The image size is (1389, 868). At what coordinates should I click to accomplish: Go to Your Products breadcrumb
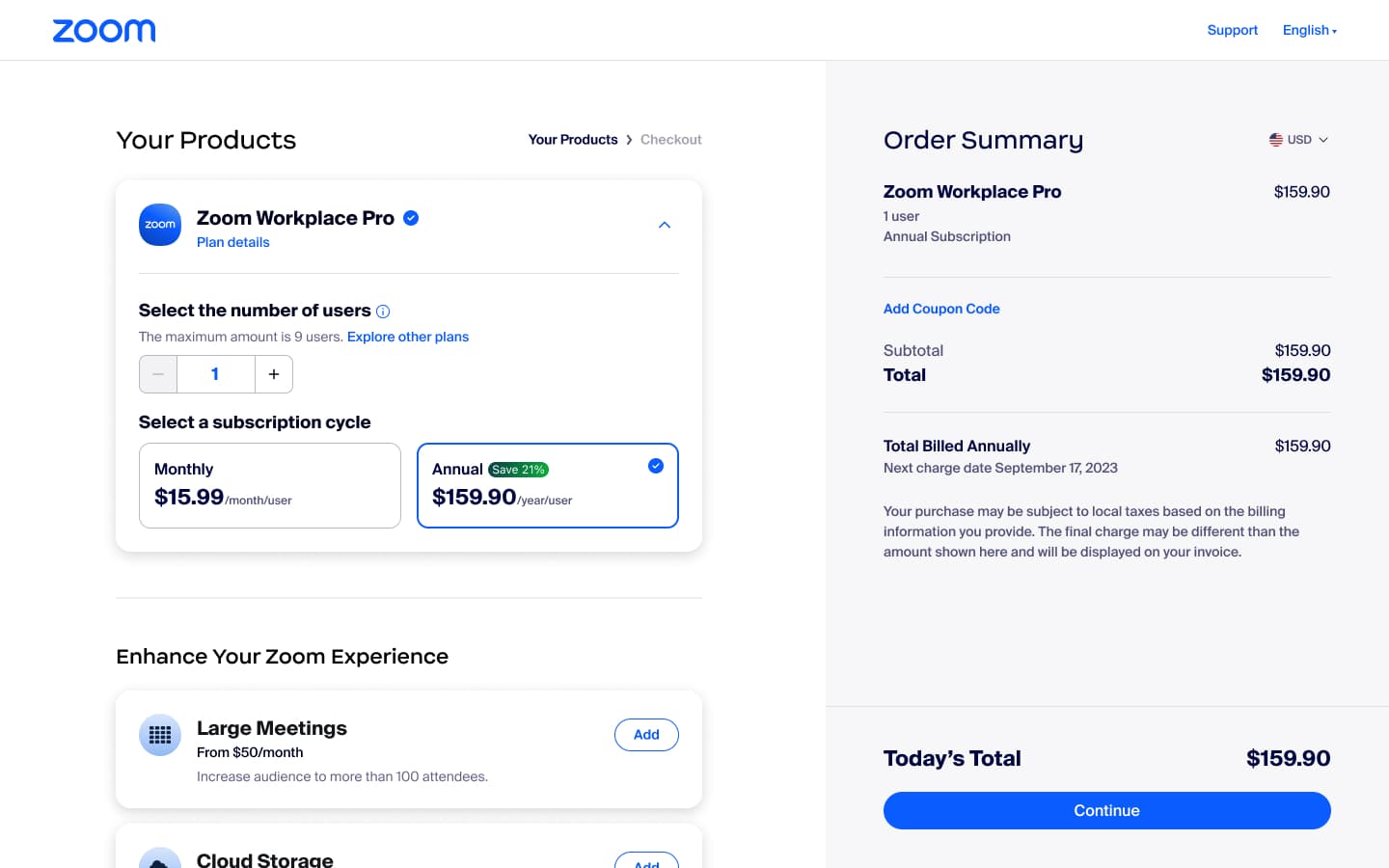pos(573,140)
